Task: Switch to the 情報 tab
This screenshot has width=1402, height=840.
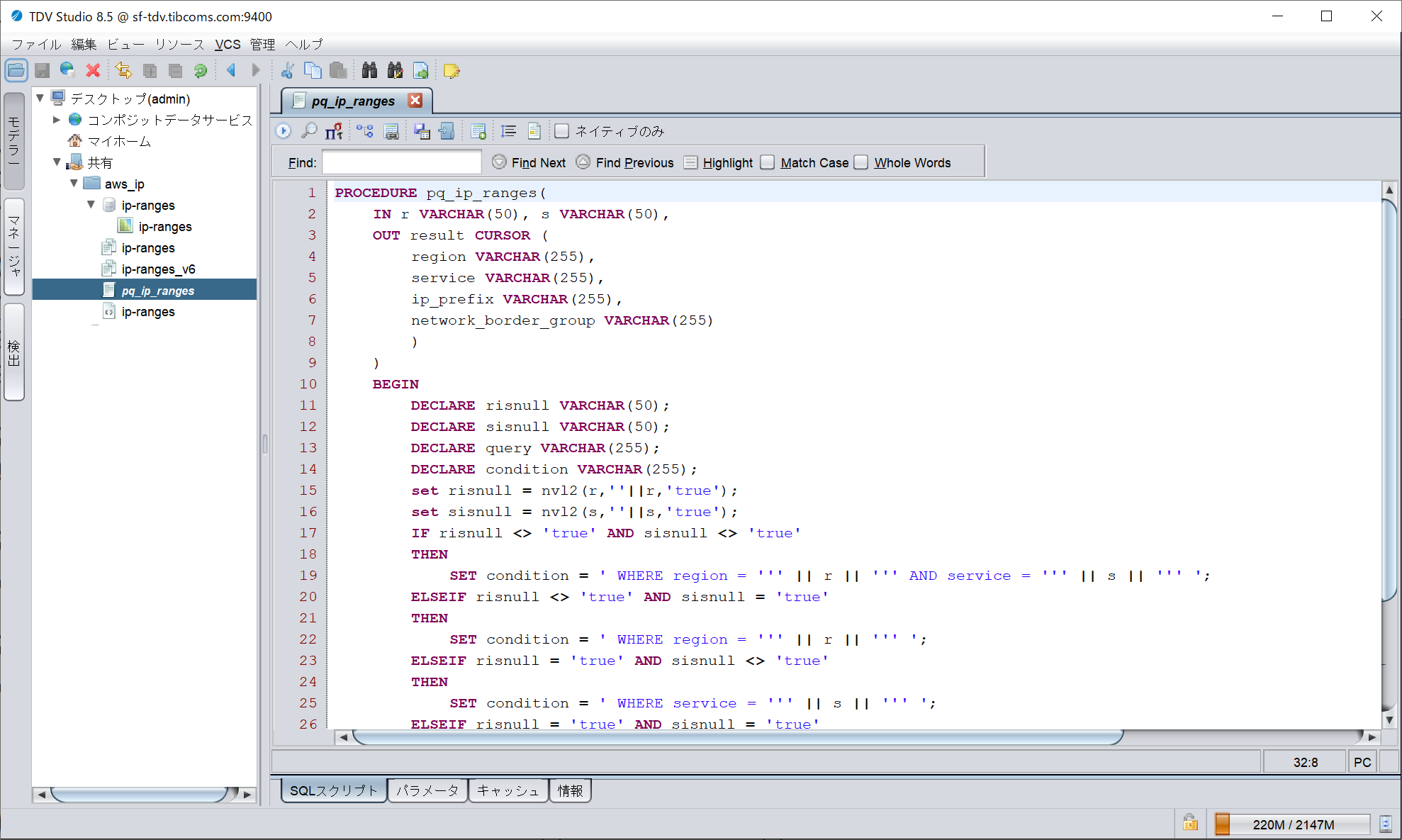Action: (x=571, y=790)
